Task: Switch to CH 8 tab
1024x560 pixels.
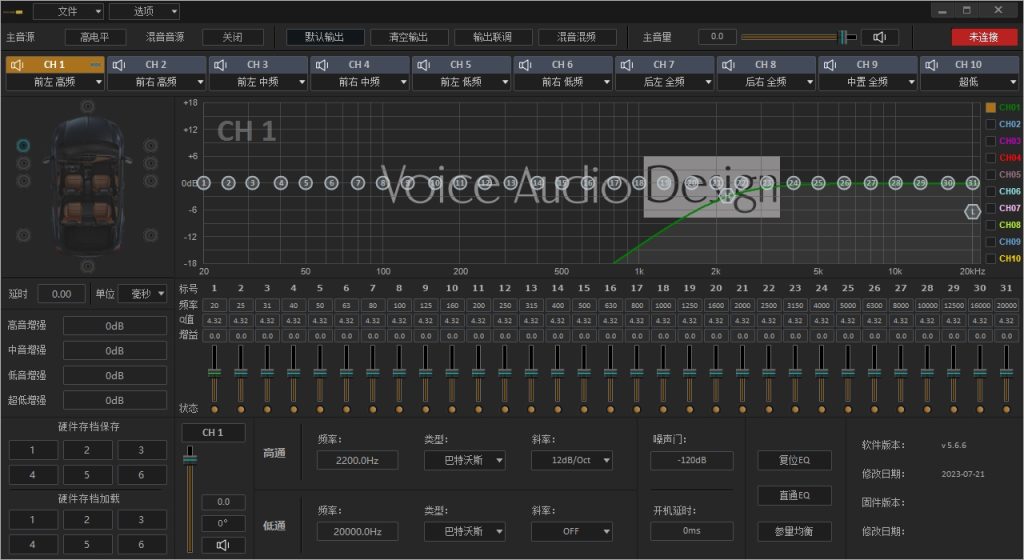Action: [x=765, y=65]
